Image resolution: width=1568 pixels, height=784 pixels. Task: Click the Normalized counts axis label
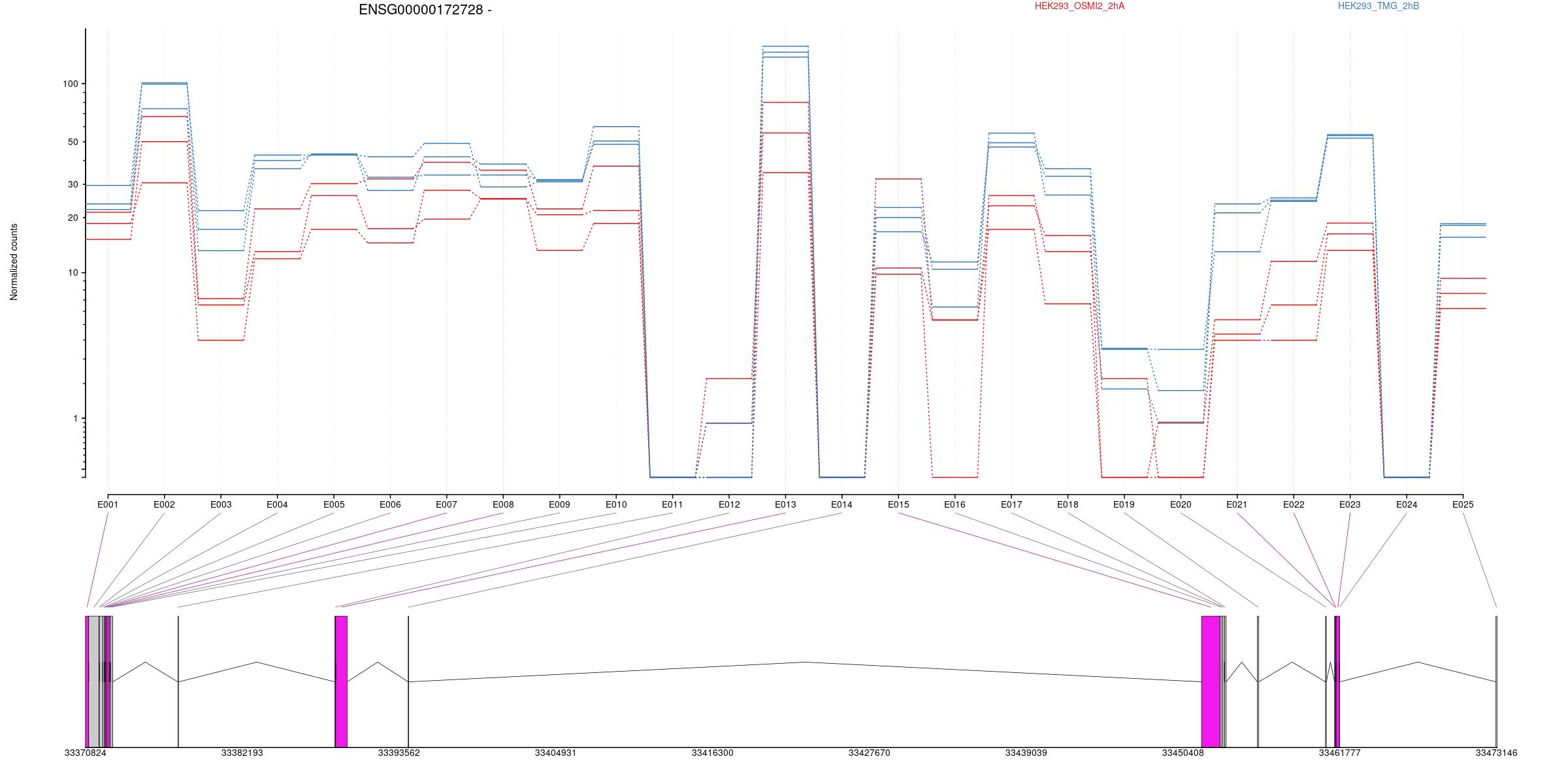click(x=14, y=262)
